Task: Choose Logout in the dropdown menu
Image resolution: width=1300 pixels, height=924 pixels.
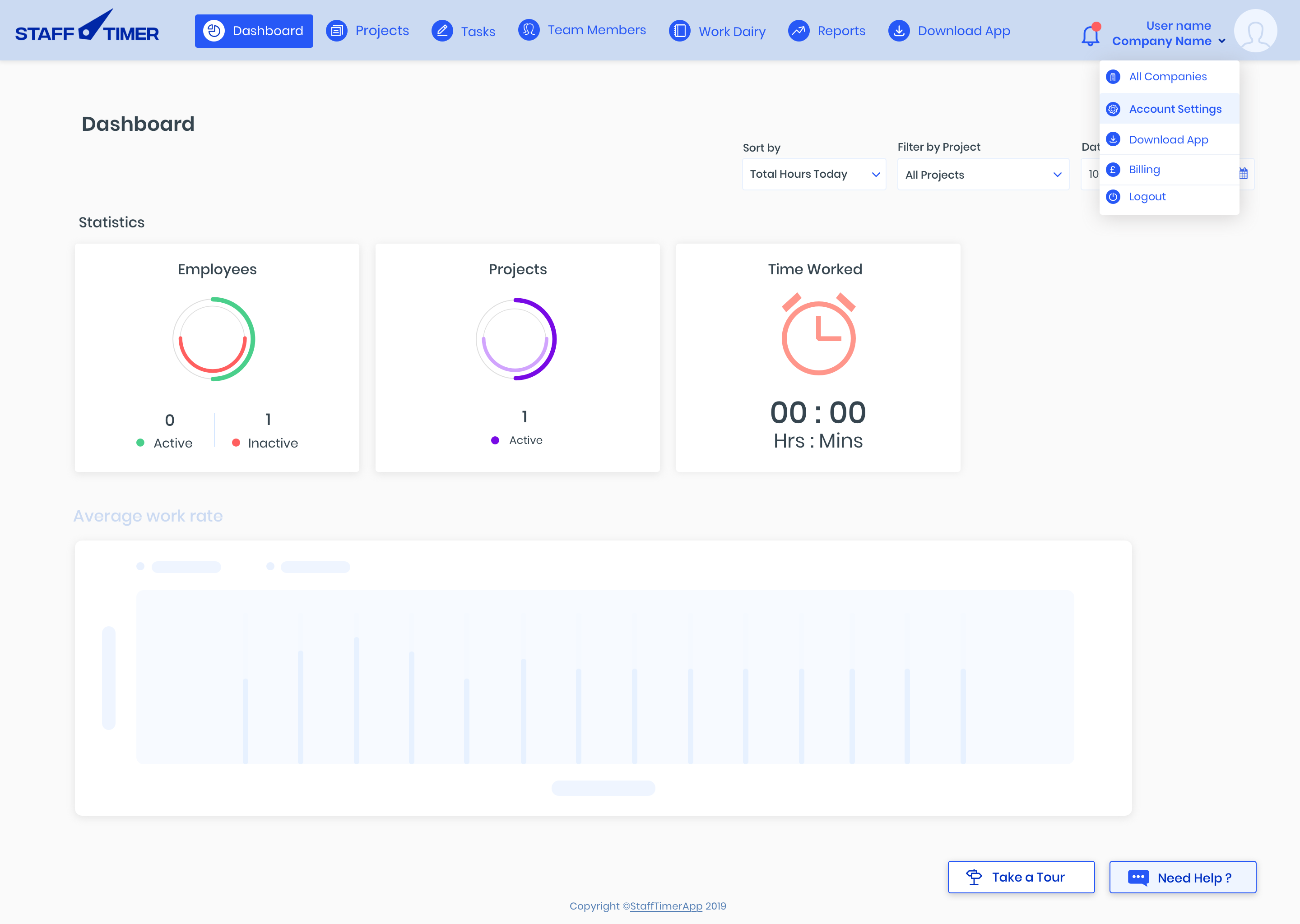Action: 1147,196
